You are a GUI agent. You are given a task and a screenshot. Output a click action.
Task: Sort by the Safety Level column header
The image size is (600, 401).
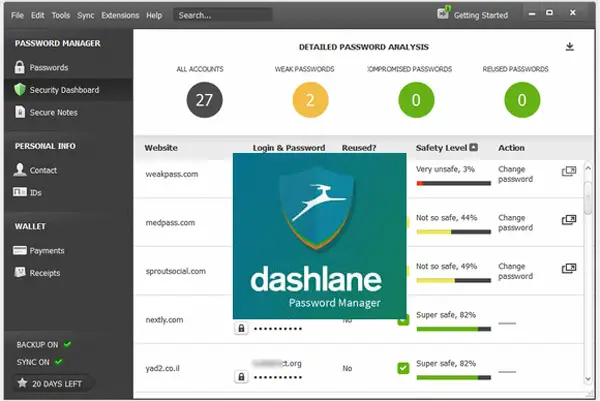point(441,148)
